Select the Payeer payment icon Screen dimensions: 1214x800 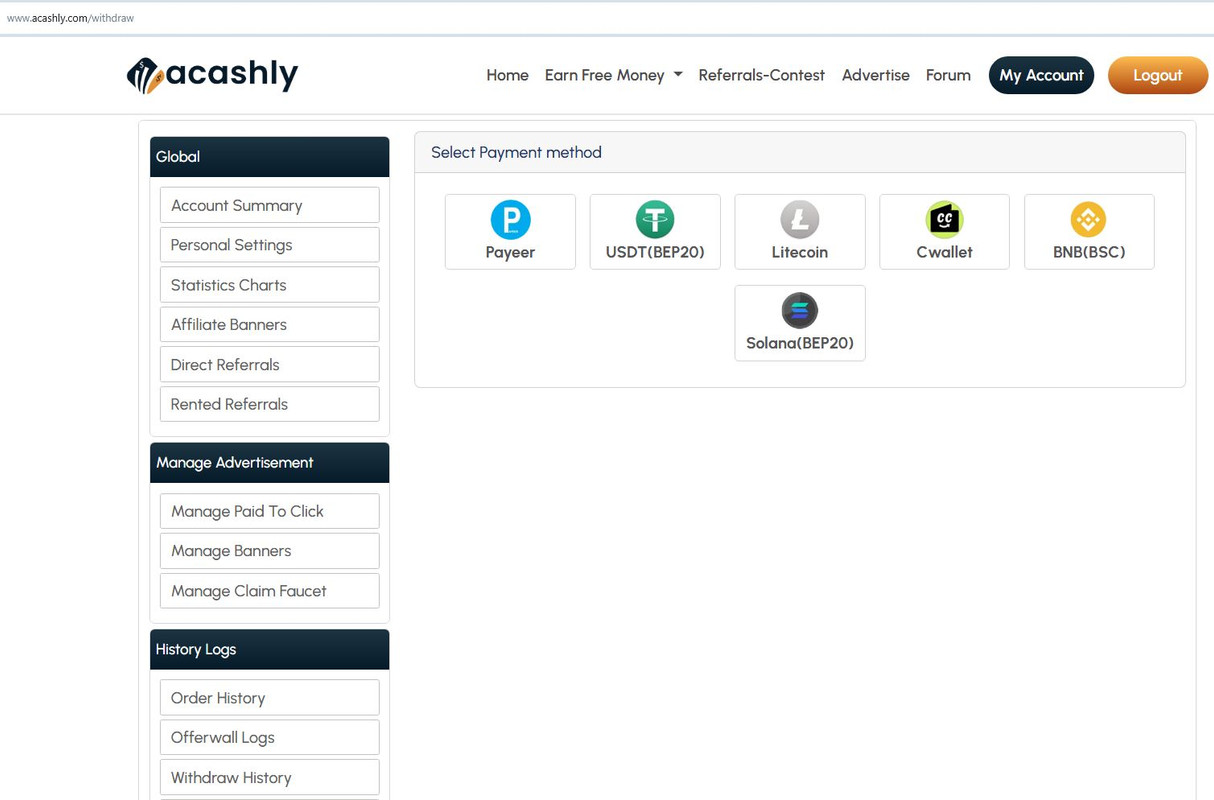510,220
